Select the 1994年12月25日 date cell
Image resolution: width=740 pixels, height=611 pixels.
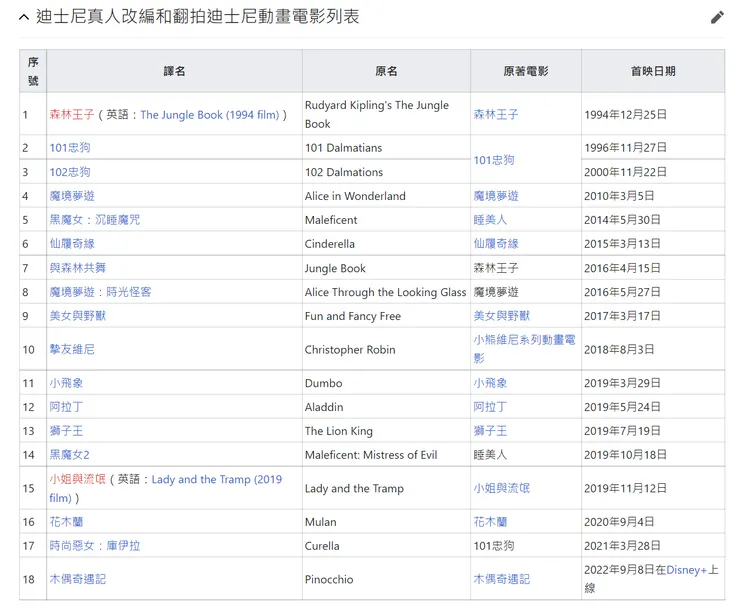click(x=653, y=115)
